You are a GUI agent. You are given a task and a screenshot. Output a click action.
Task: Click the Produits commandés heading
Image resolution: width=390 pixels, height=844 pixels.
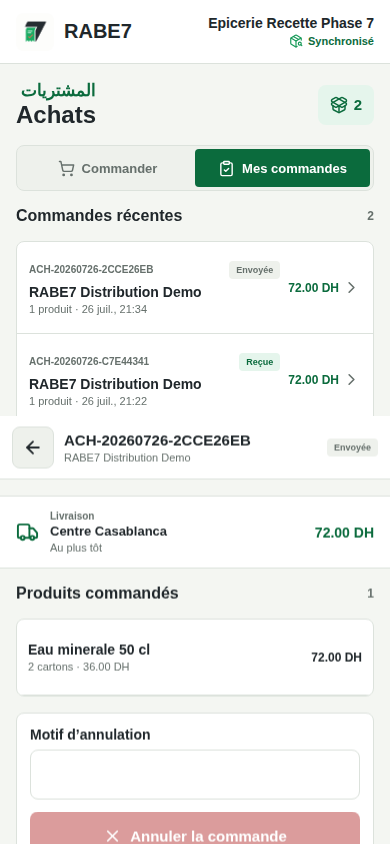[97, 593]
